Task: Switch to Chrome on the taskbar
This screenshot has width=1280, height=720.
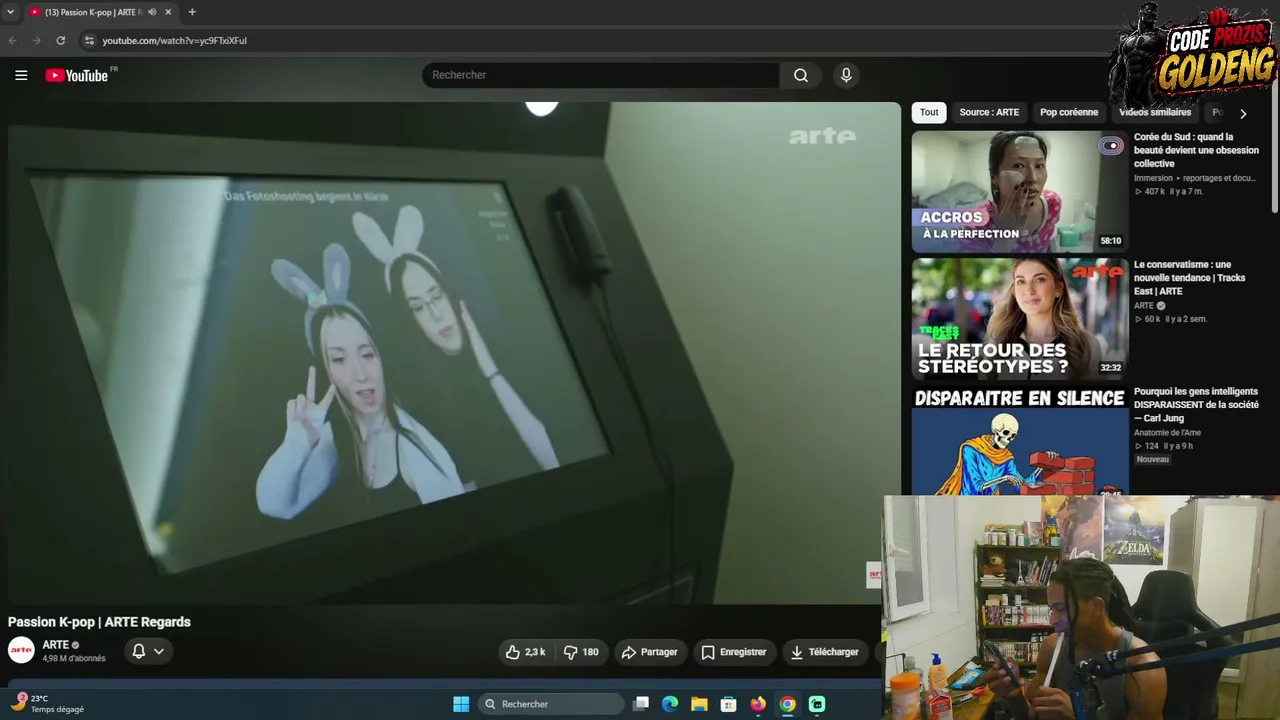Action: point(788,704)
